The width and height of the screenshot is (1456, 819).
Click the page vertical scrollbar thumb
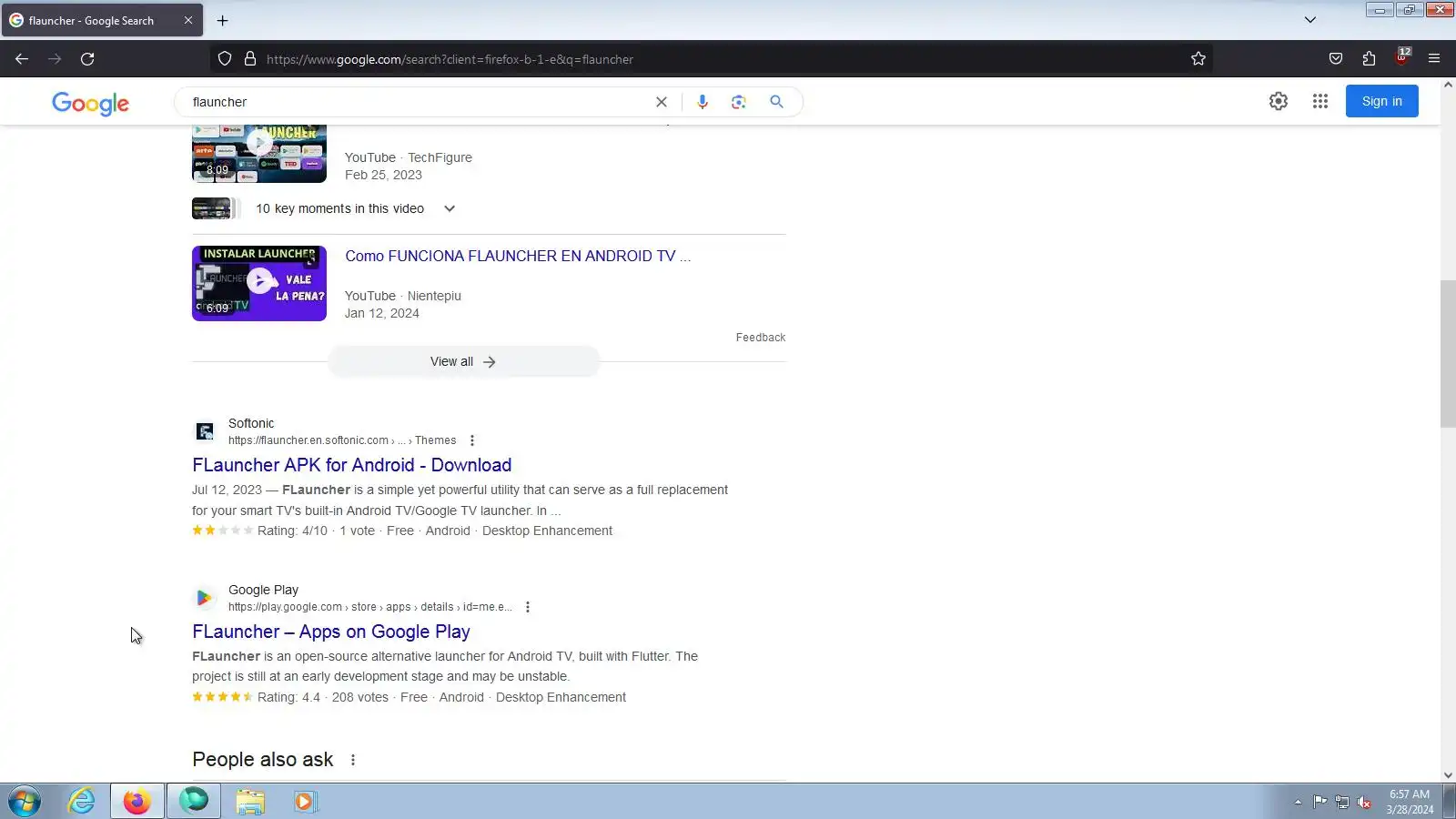[x=1448, y=354]
